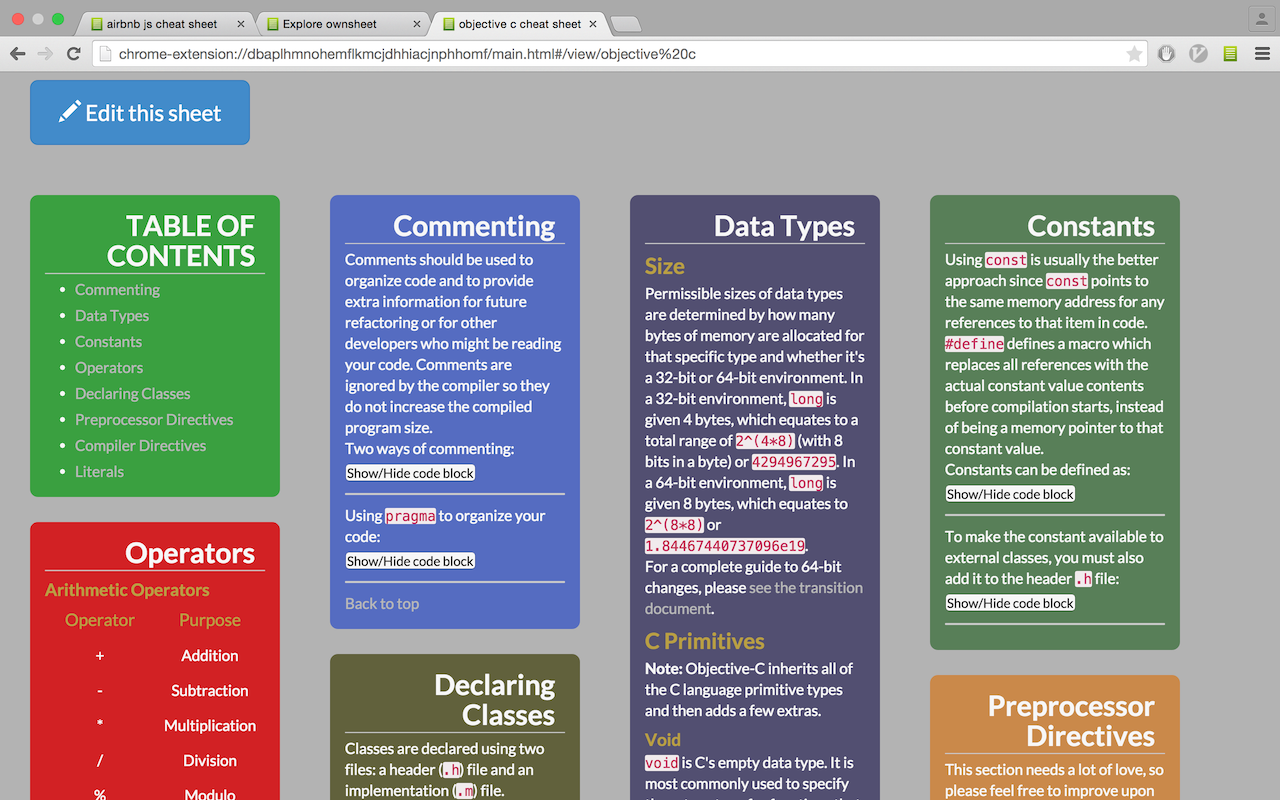1280x800 pixels.
Task: Click the Operators card heading
Action: (190, 553)
